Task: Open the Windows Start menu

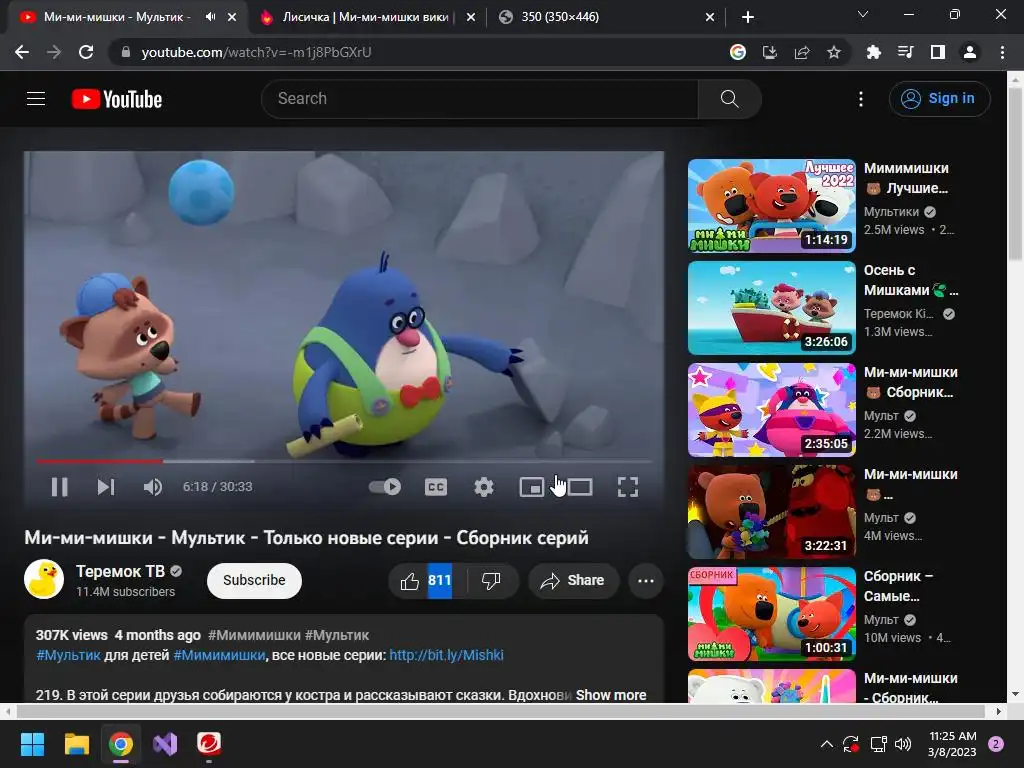Action: tap(32, 744)
